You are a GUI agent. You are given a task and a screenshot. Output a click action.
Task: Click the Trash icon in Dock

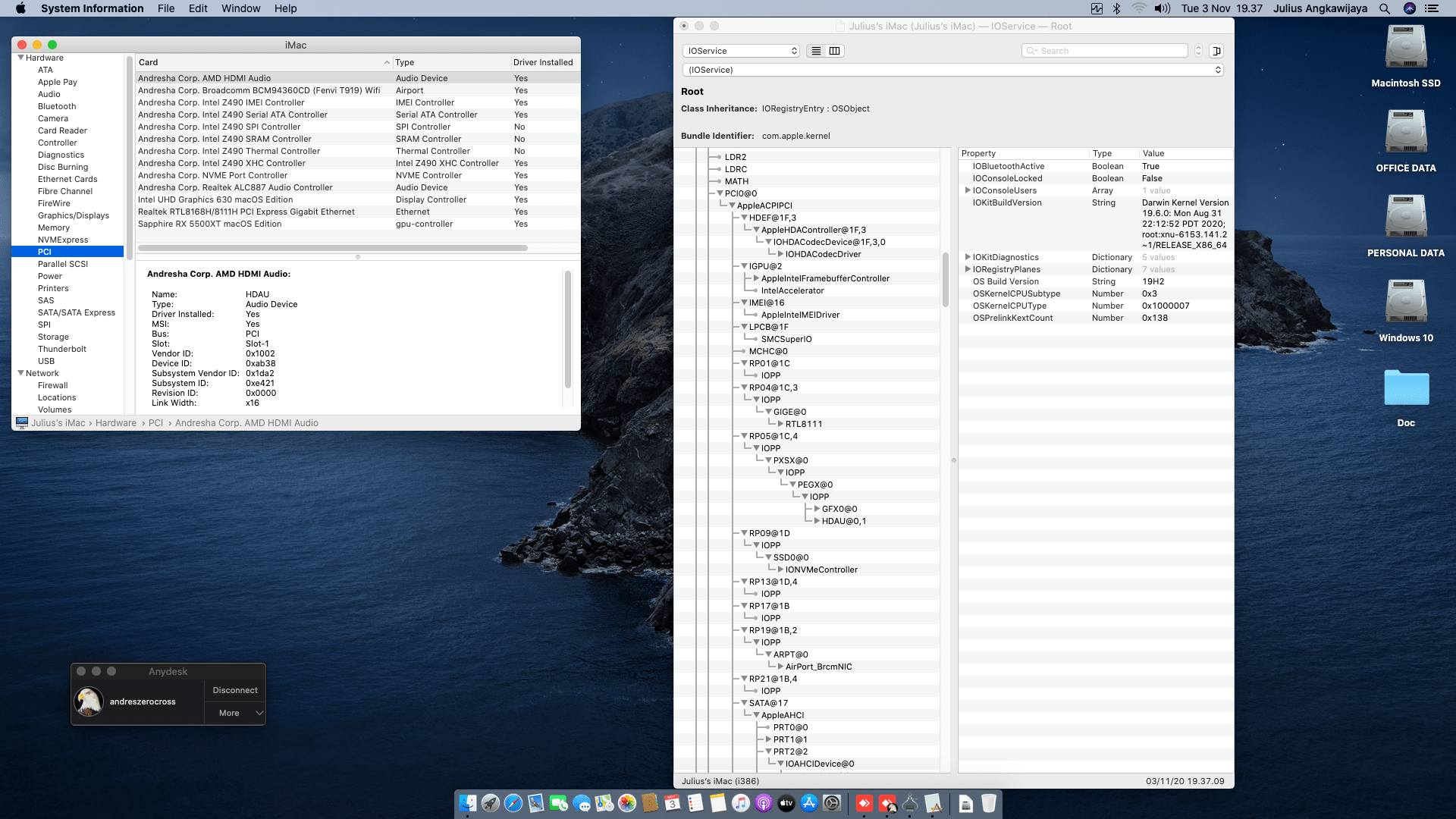[x=989, y=803]
